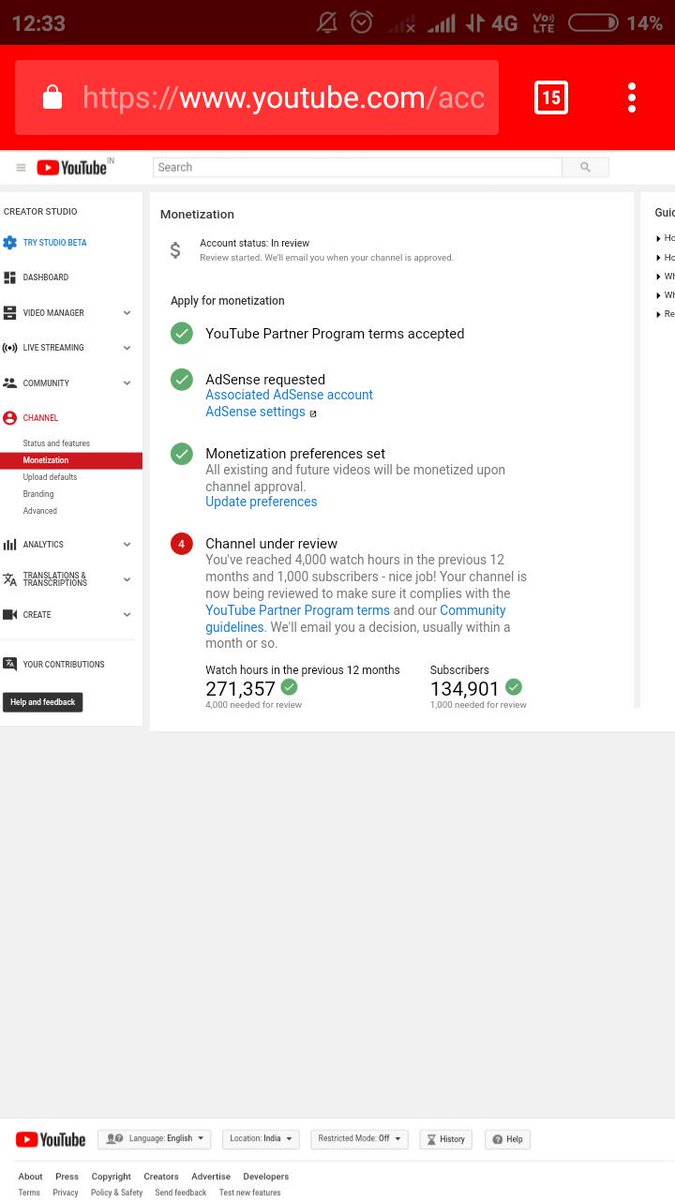Click checkmark next to 134,901 subscribers
The image size is (675, 1200).
[514, 687]
